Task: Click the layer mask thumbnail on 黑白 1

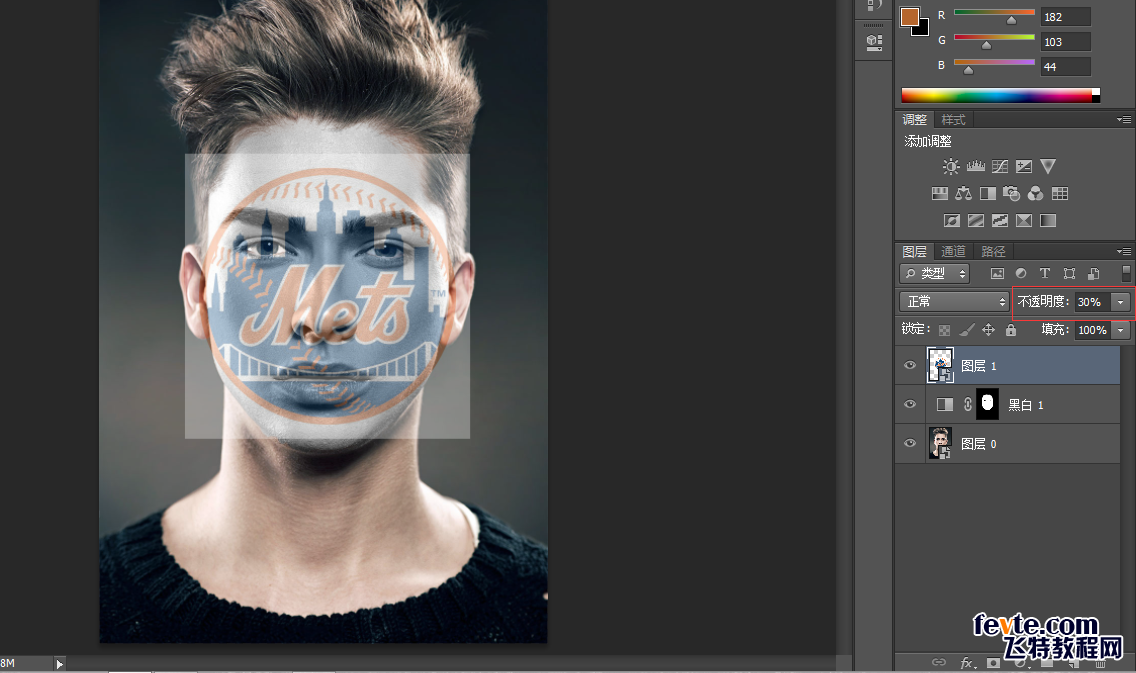Action: coord(987,404)
